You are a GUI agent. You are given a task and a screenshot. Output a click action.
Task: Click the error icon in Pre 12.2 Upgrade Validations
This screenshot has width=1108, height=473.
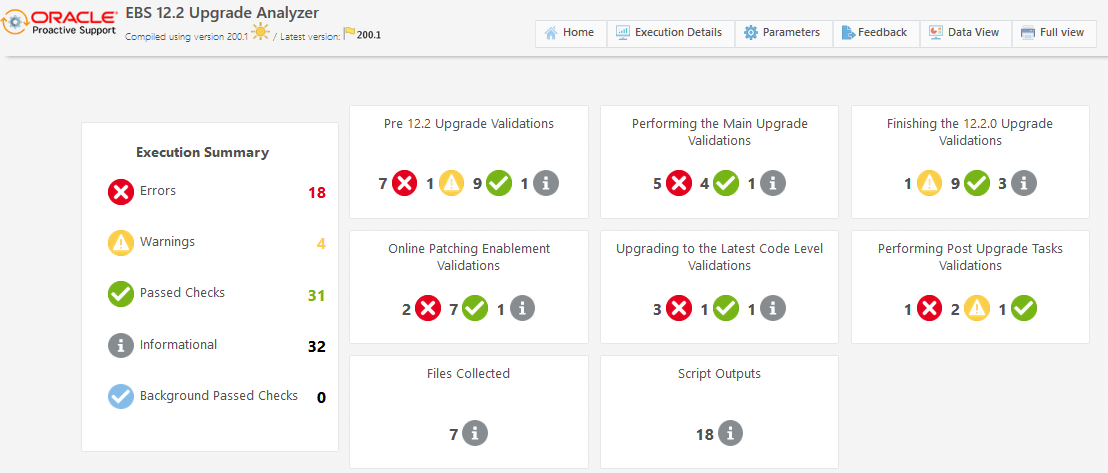[405, 183]
